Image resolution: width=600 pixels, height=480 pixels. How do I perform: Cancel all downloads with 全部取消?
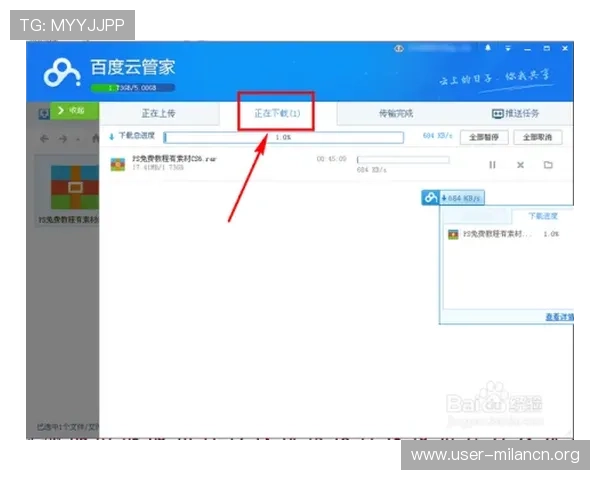(x=538, y=137)
